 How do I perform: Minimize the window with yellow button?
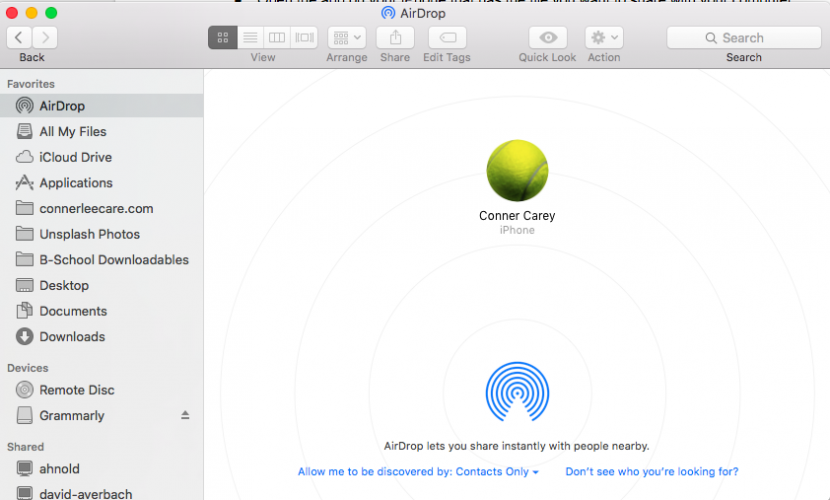(31, 13)
